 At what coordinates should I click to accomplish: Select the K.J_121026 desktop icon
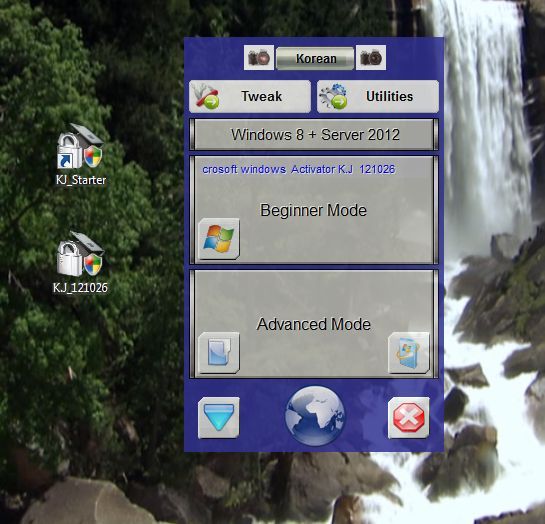tap(80, 263)
